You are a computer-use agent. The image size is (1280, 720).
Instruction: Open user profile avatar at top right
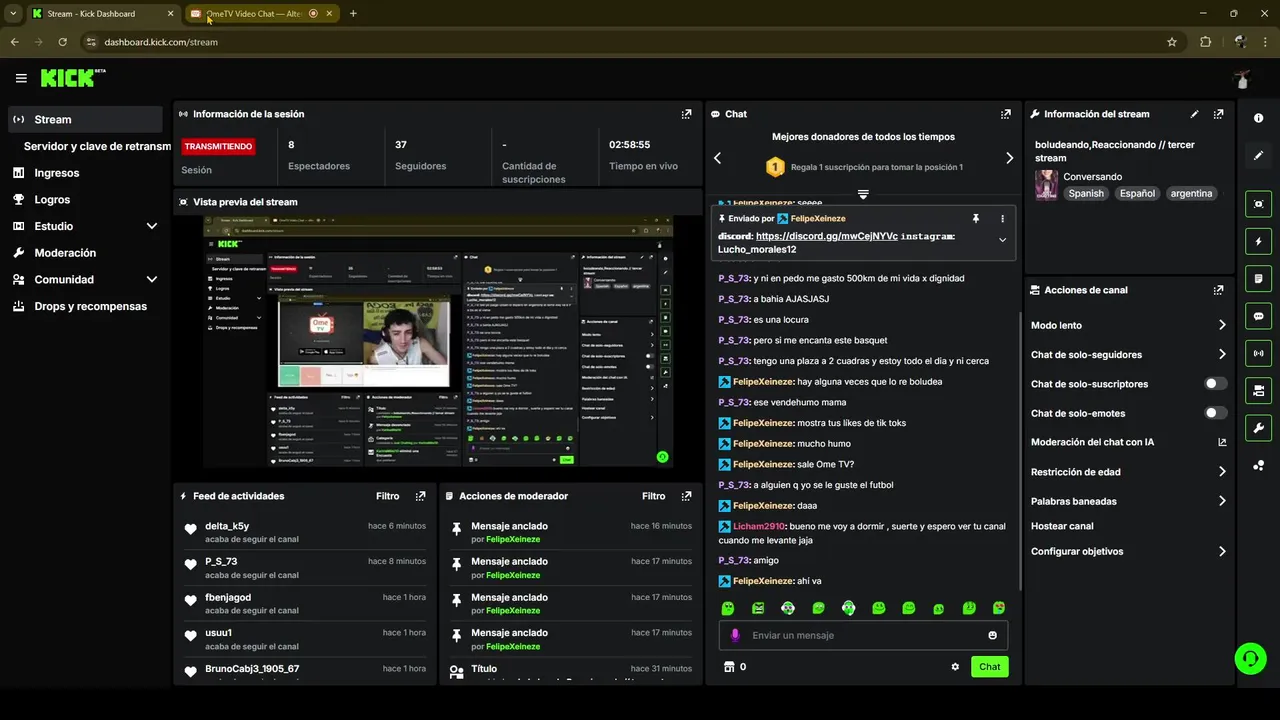tap(1243, 79)
